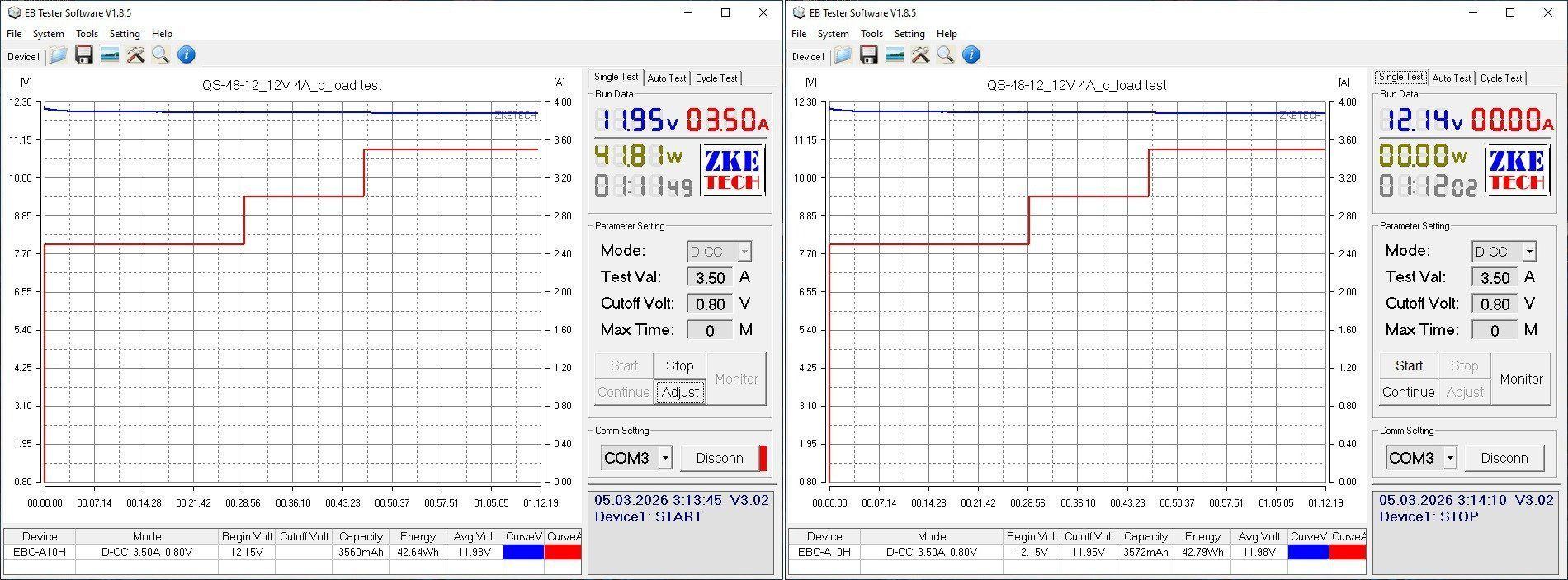This screenshot has width=1568, height=580.
Task: Click the blue info icon in right window
Action: coord(971,55)
